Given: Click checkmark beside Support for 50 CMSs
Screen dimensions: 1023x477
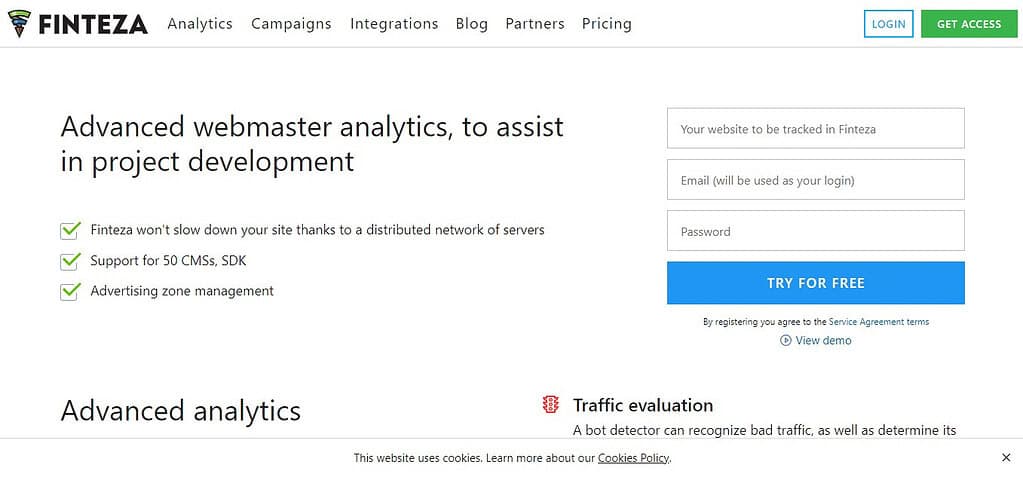Looking at the screenshot, I should (x=70, y=261).
